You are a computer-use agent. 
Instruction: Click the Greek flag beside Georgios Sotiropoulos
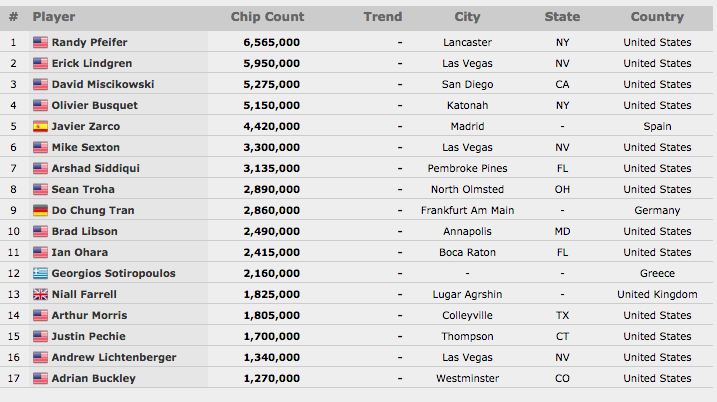[40, 273]
